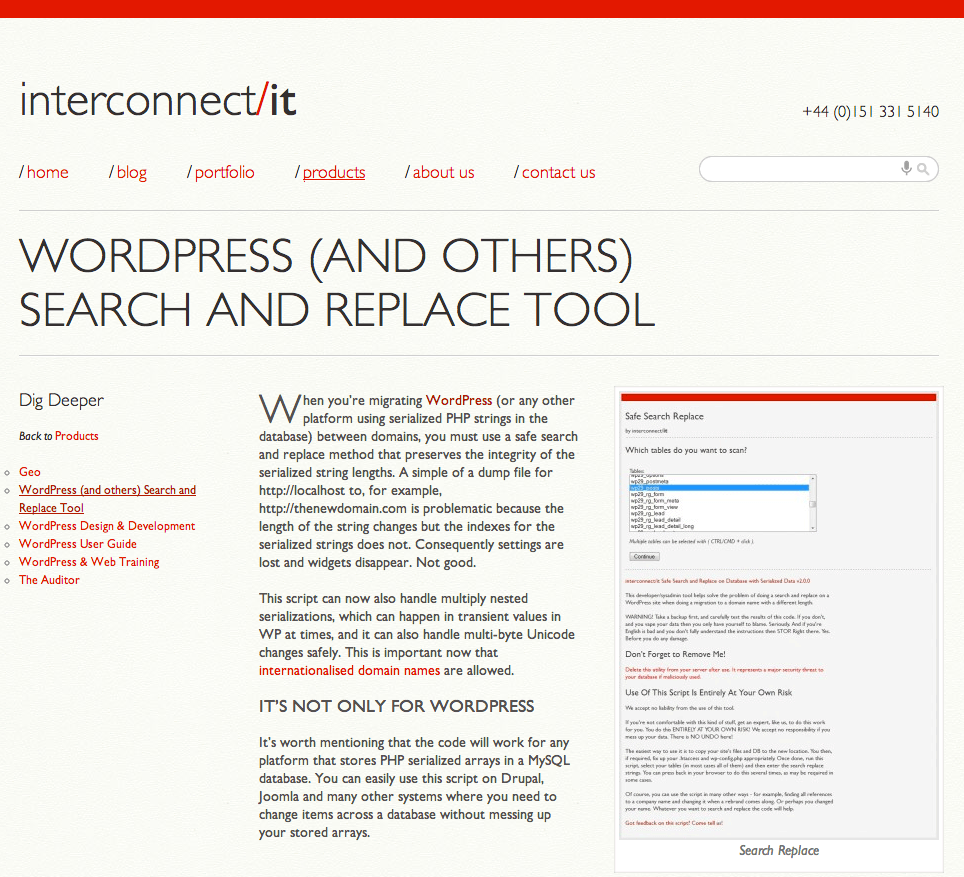Click the WordPress Search and Replace Tool page title
The width and height of the screenshot is (964, 877).
point(337,283)
